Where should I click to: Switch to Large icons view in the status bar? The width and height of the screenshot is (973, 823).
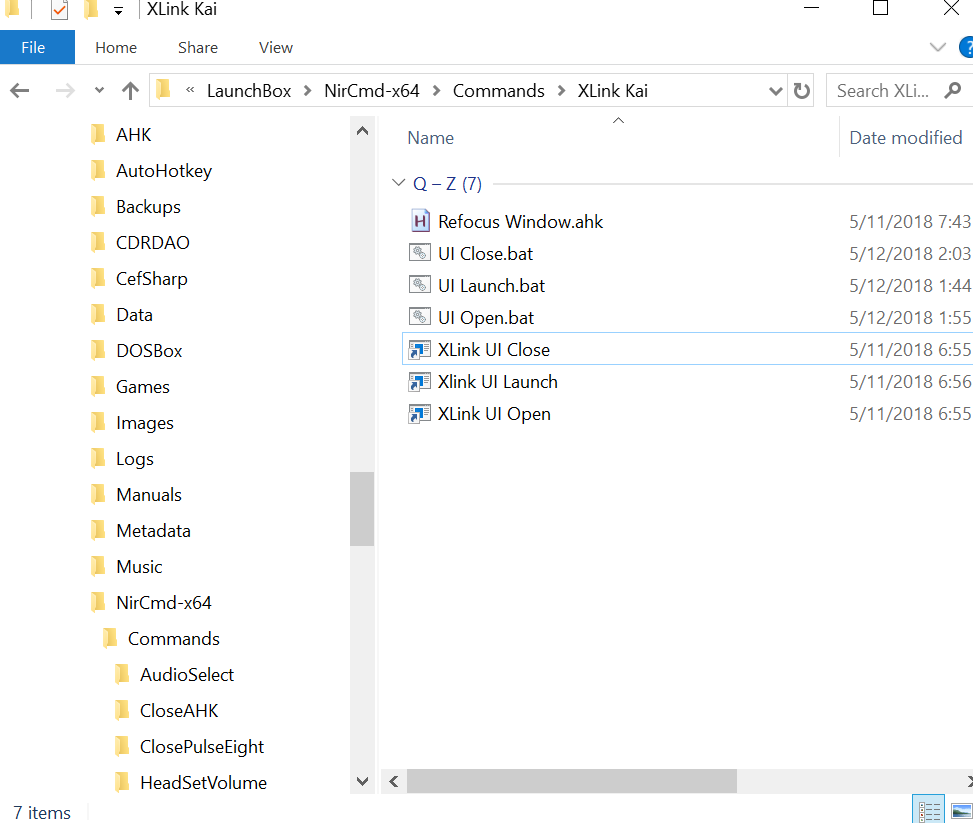pyautogui.click(x=961, y=810)
